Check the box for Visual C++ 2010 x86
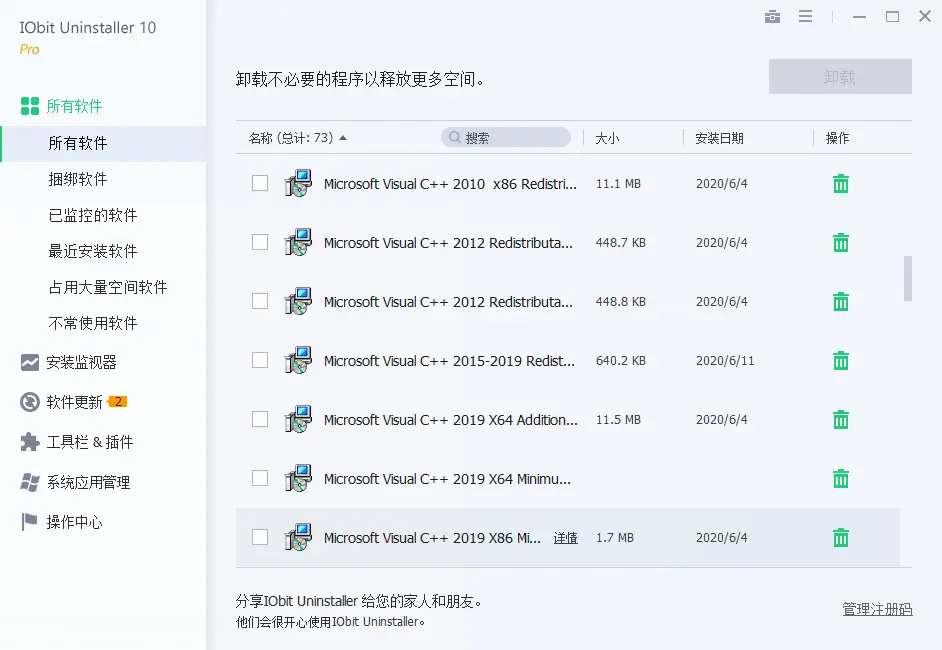 point(260,184)
